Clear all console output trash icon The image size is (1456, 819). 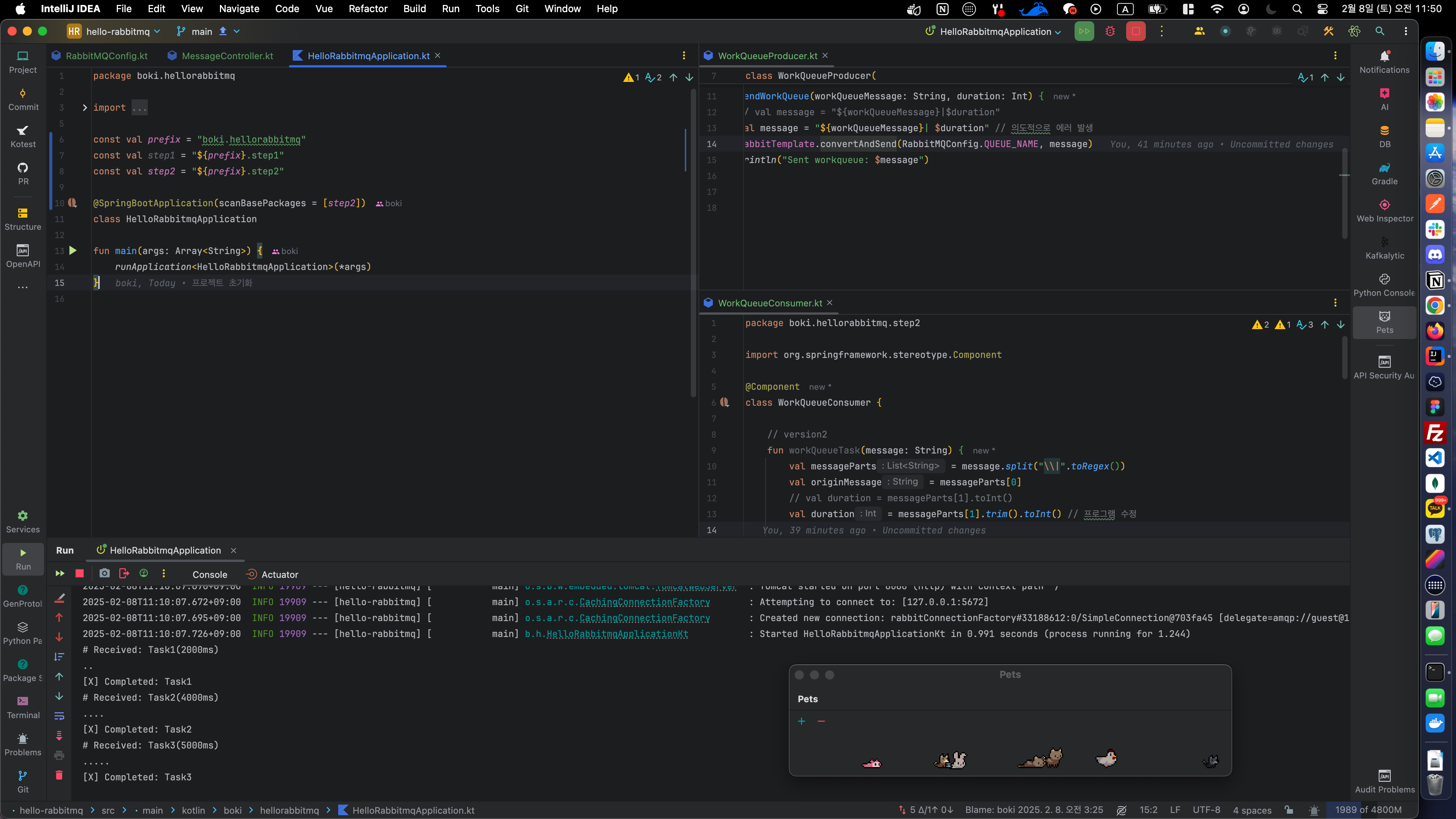pyautogui.click(x=60, y=775)
